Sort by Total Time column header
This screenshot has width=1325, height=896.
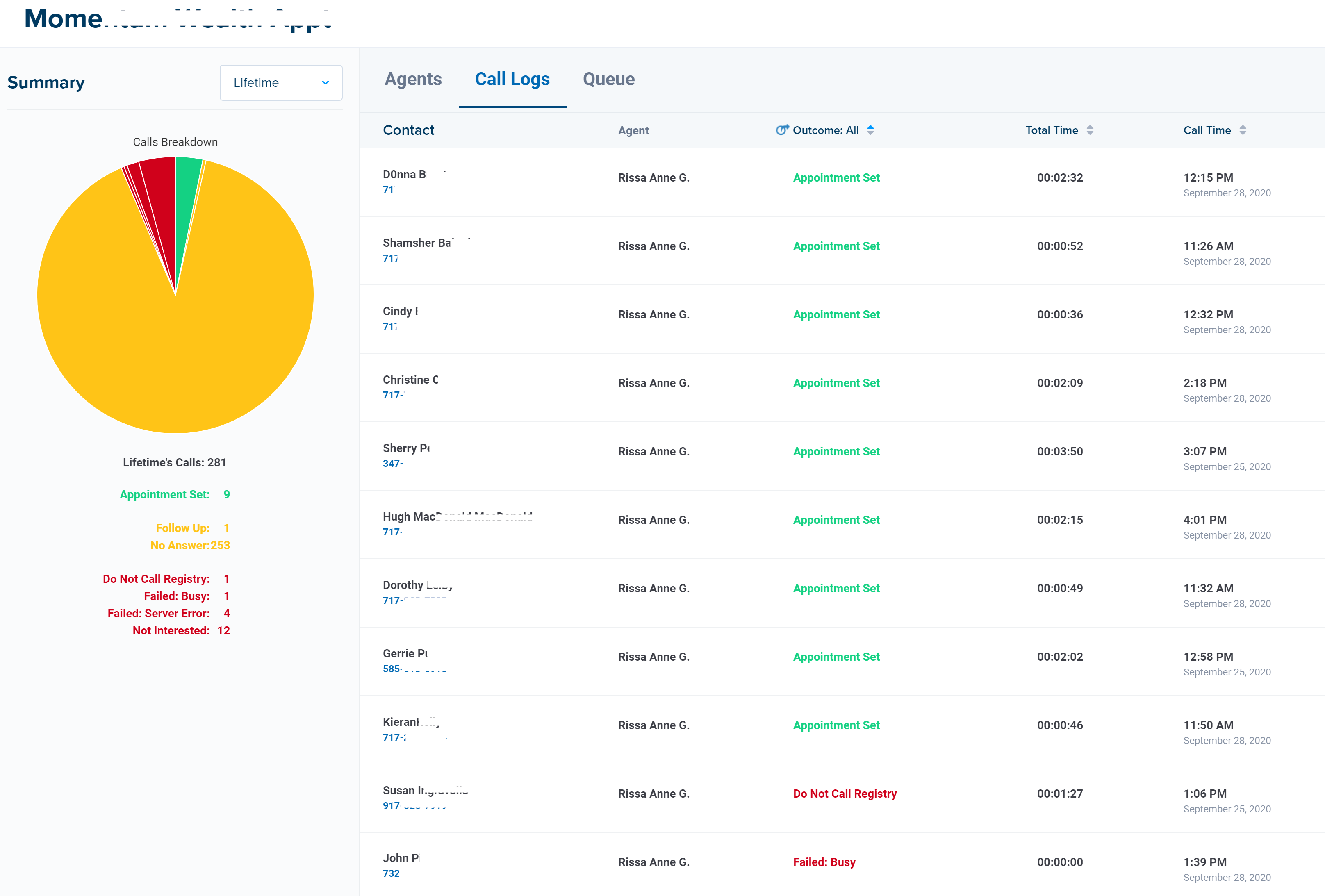pyautogui.click(x=1051, y=130)
